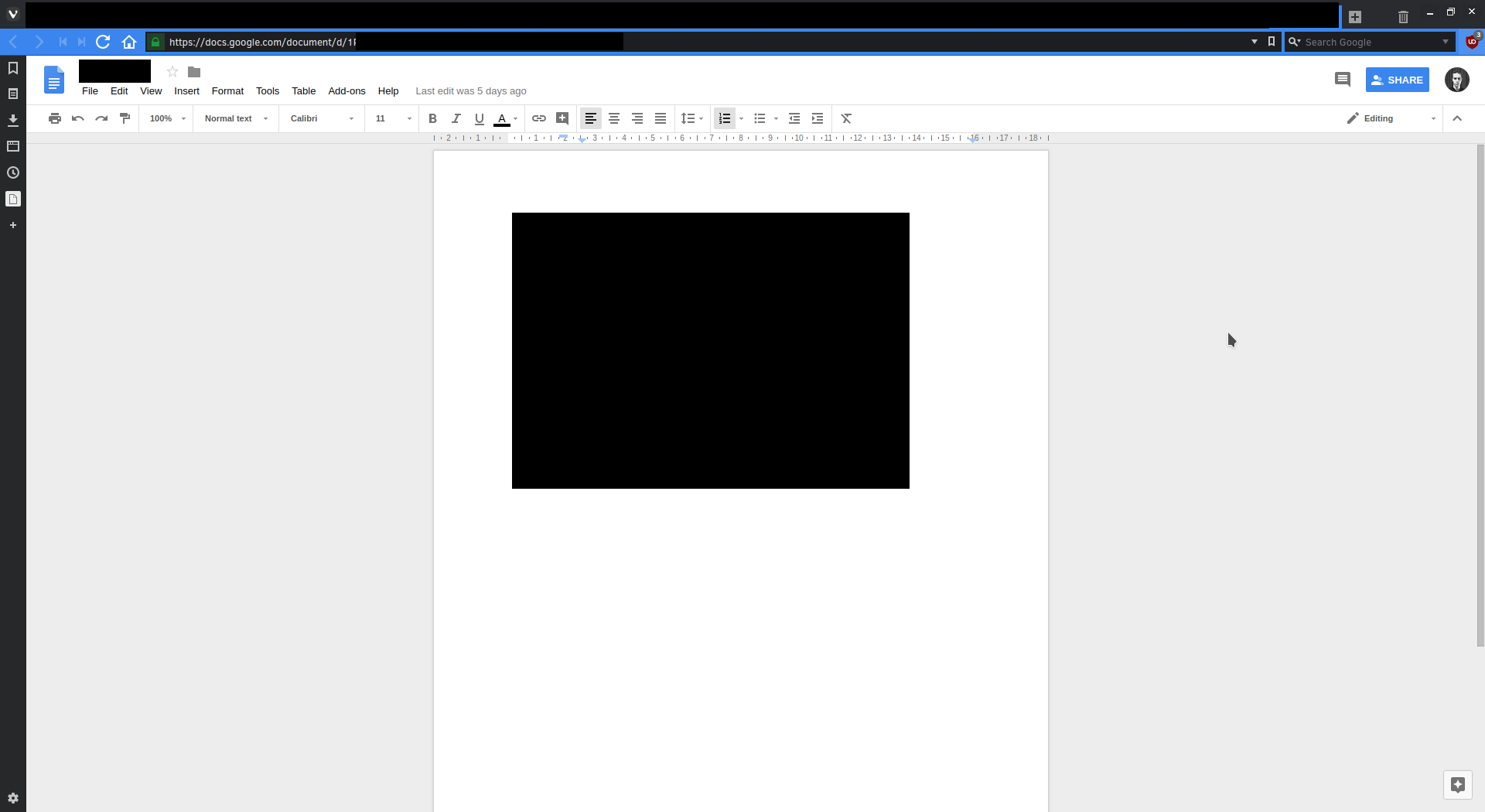Open the zoom level dropdown

pos(168,118)
